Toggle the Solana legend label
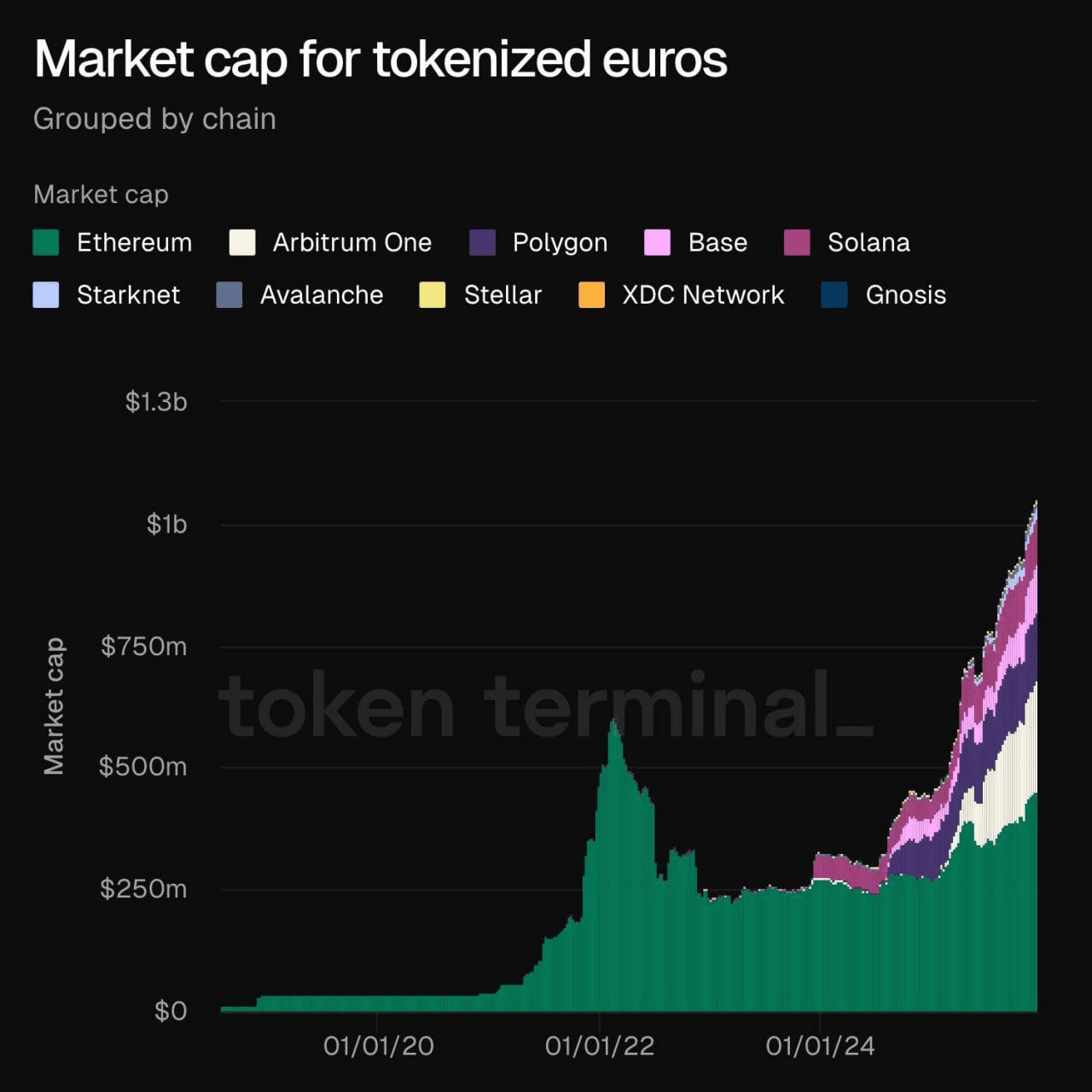Screen dimensions: 1092x1092 [x=868, y=243]
